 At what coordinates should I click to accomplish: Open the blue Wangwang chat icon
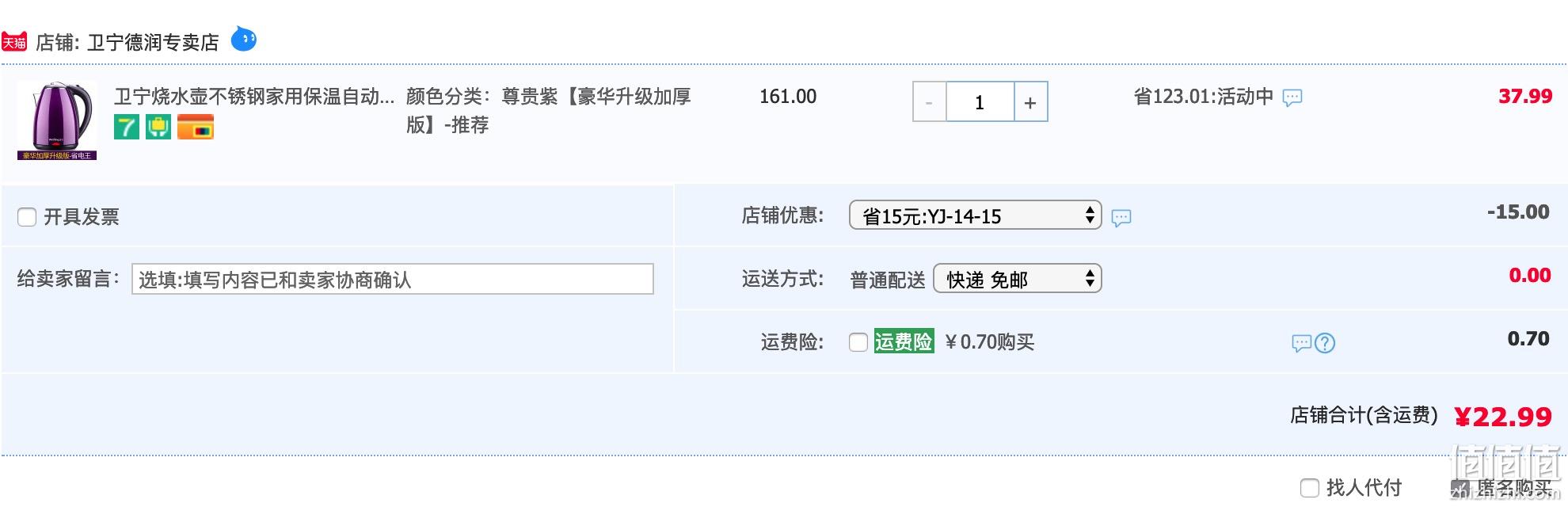click(x=244, y=39)
